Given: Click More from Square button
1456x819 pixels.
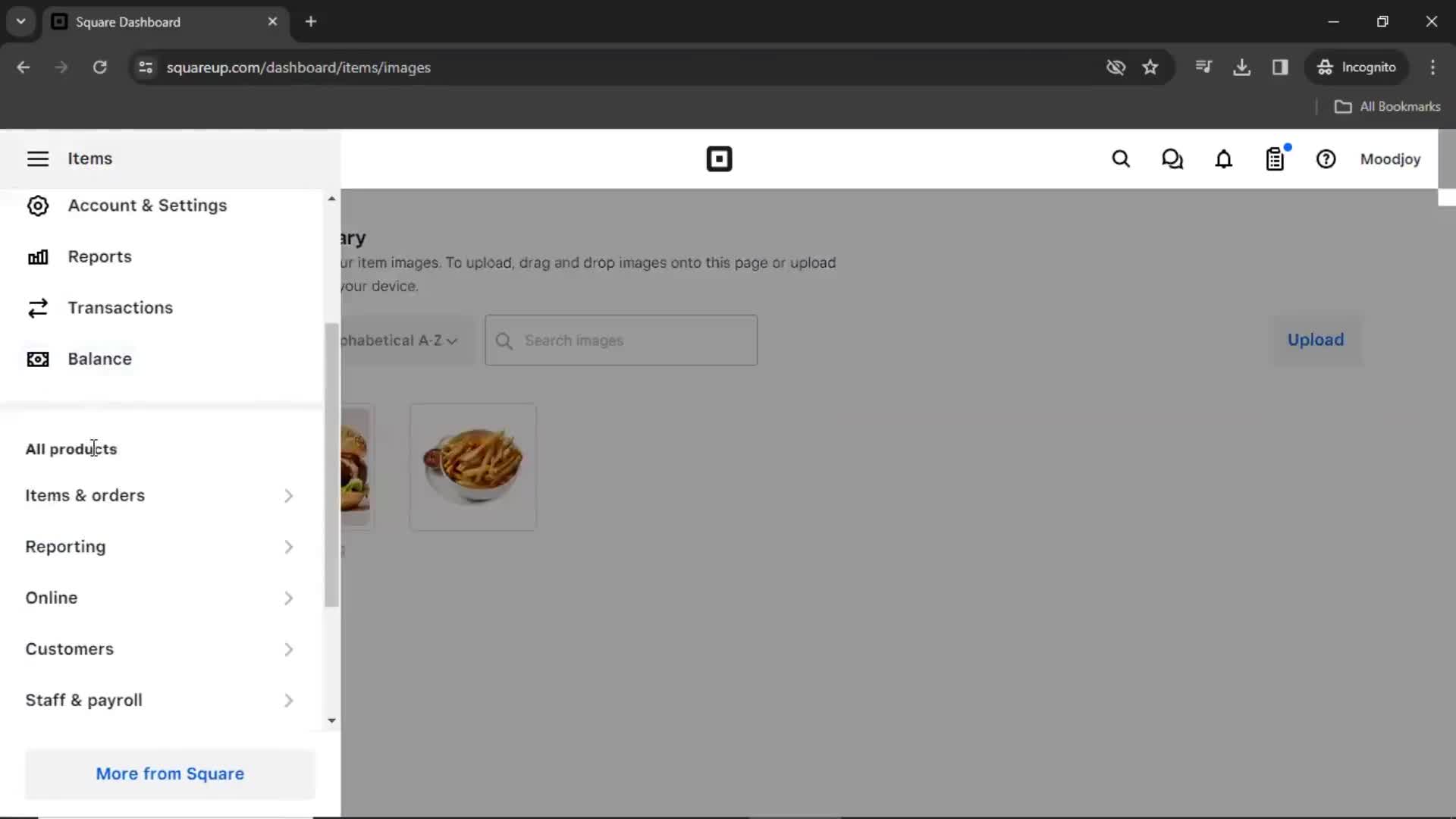Looking at the screenshot, I should tap(169, 773).
